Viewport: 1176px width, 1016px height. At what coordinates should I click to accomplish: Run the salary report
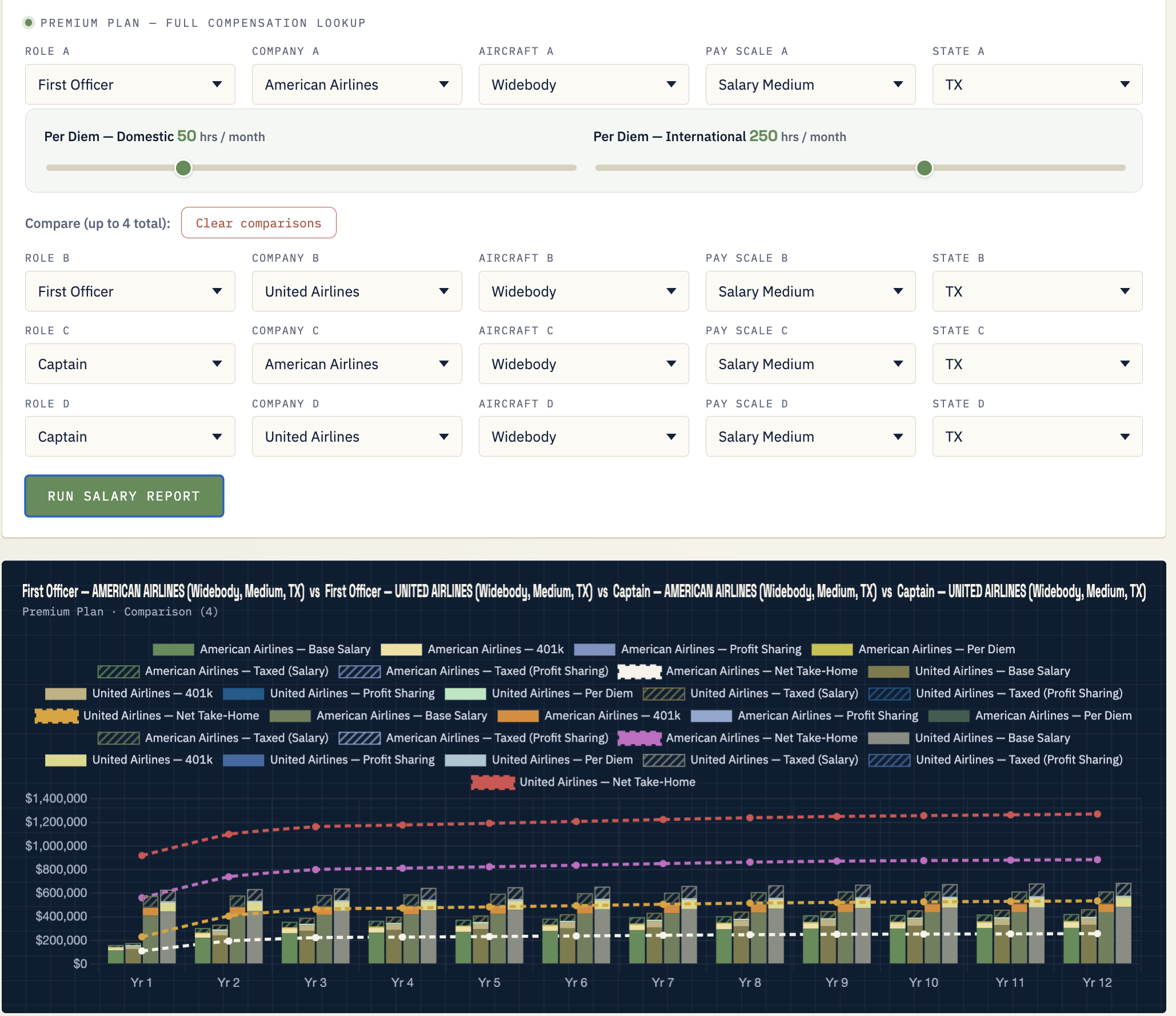[x=124, y=496]
